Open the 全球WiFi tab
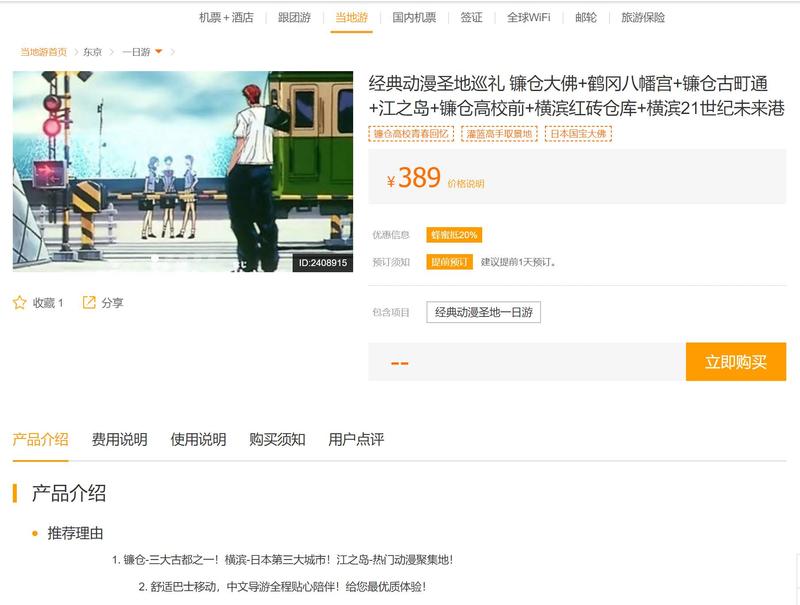The height and width of the screenshot is (605, 800). pyautogui.click(x=529, y=17)
